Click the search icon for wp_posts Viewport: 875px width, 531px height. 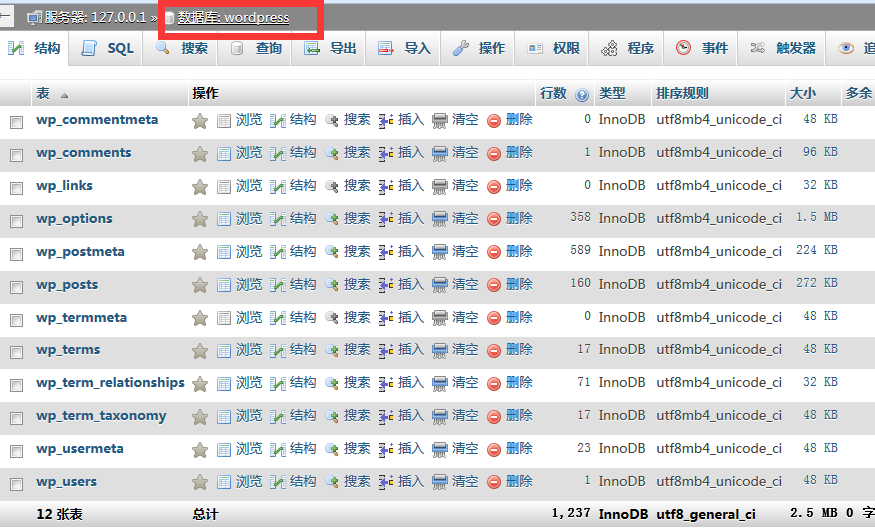click(x=332, y=286)
